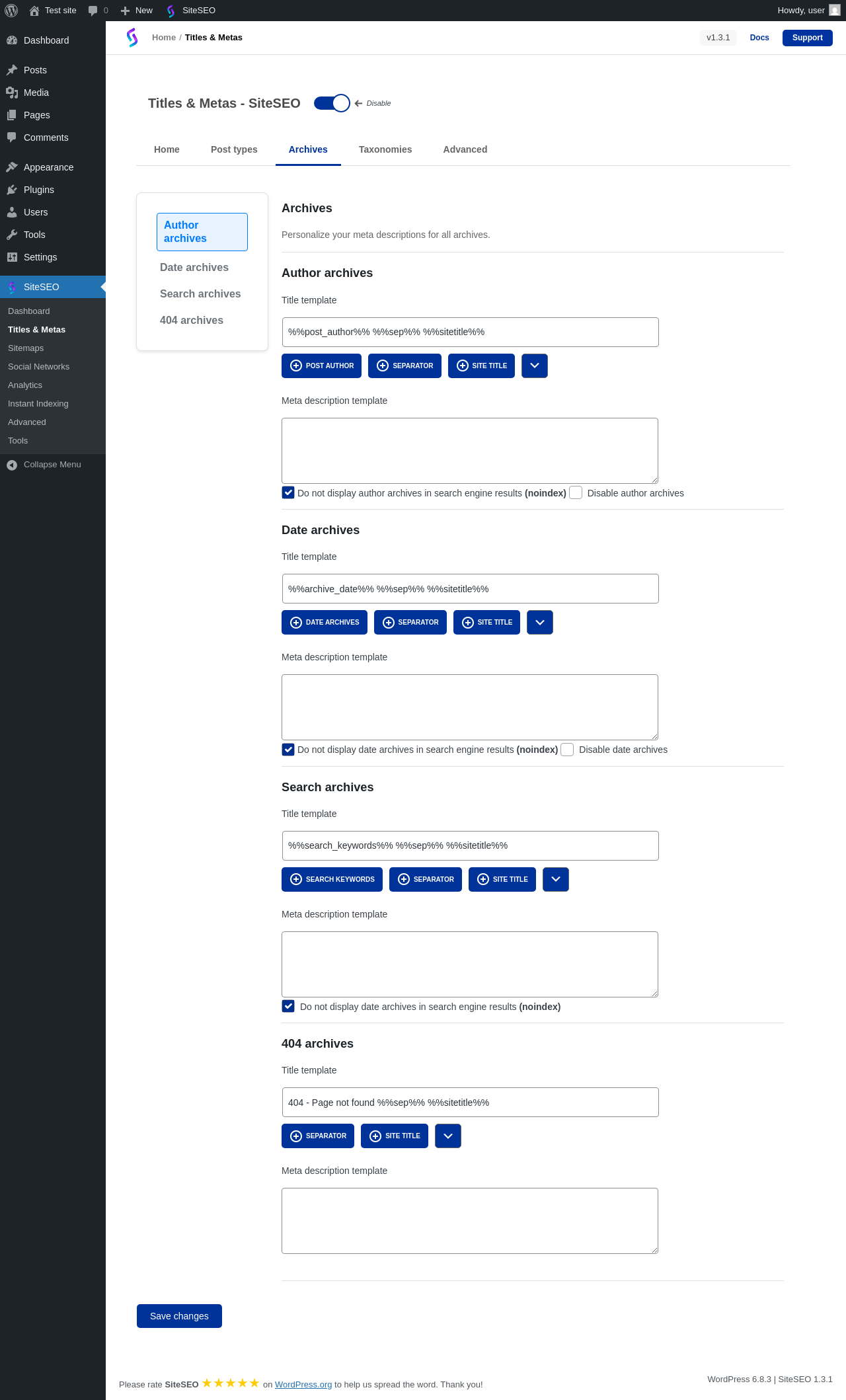
Task: Jump to 404 archives section link
Action: (192, 320)
